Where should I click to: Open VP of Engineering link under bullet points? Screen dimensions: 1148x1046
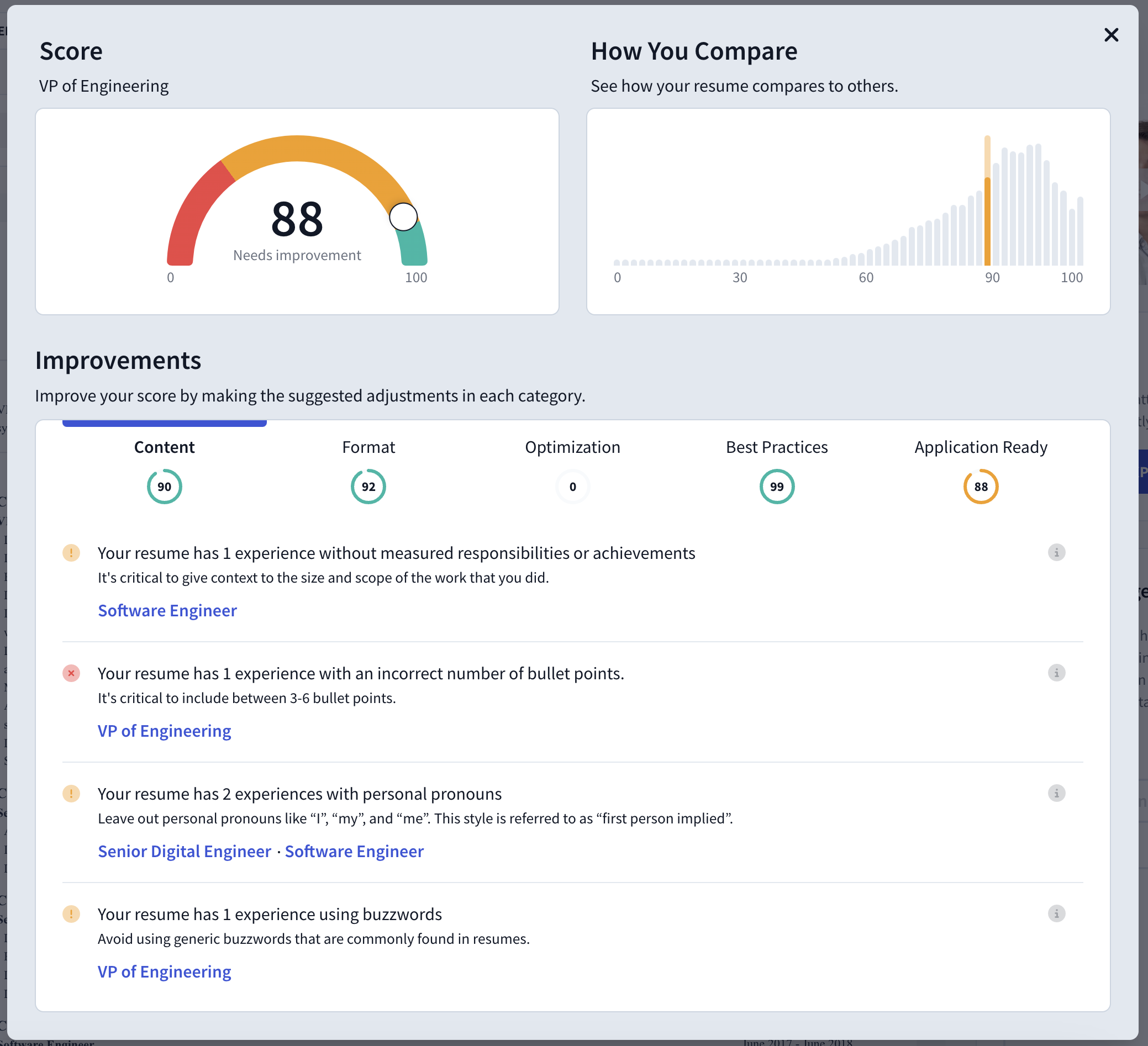(165, 731)
